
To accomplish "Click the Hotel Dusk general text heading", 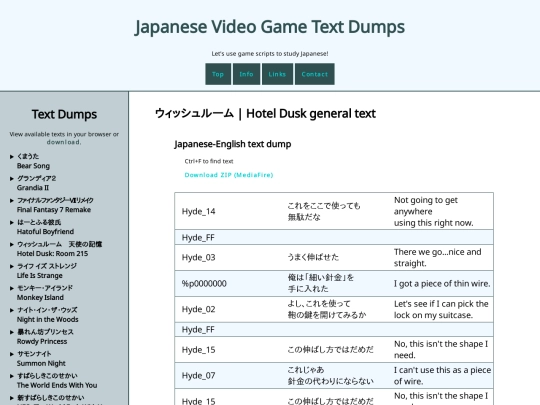I will click(x=265, y=114).
